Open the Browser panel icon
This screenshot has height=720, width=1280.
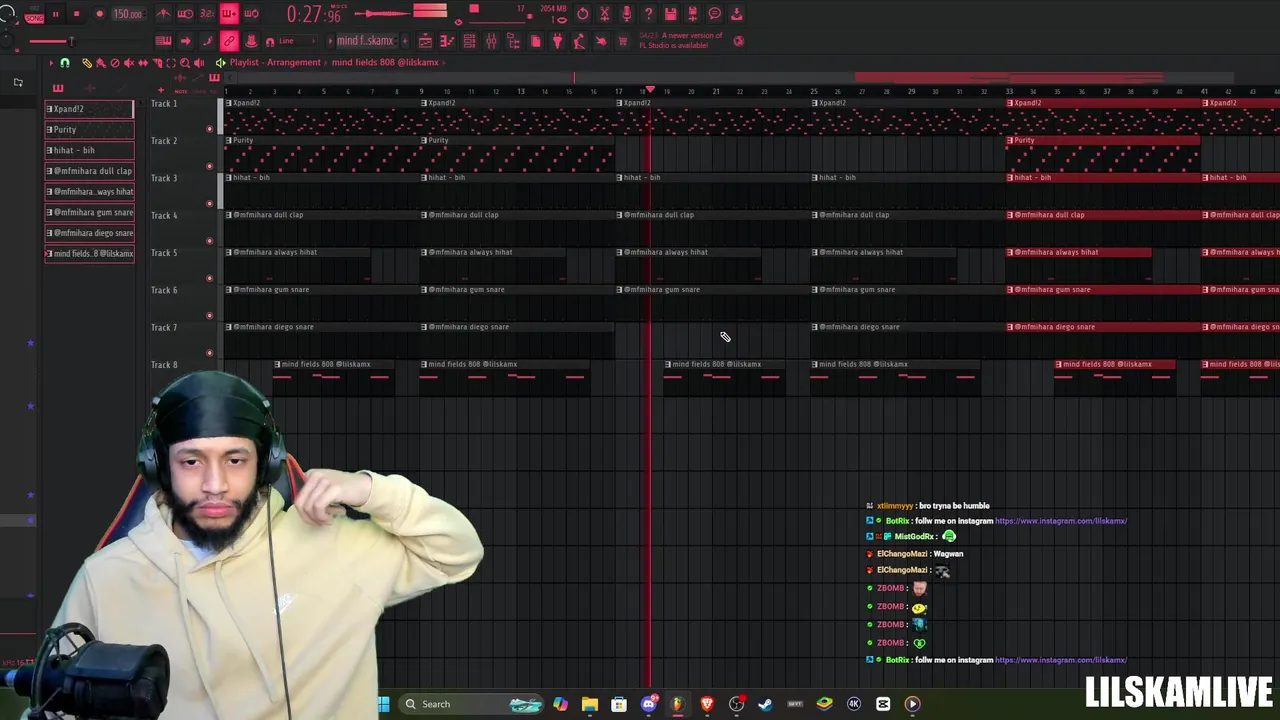coord(513,41)
